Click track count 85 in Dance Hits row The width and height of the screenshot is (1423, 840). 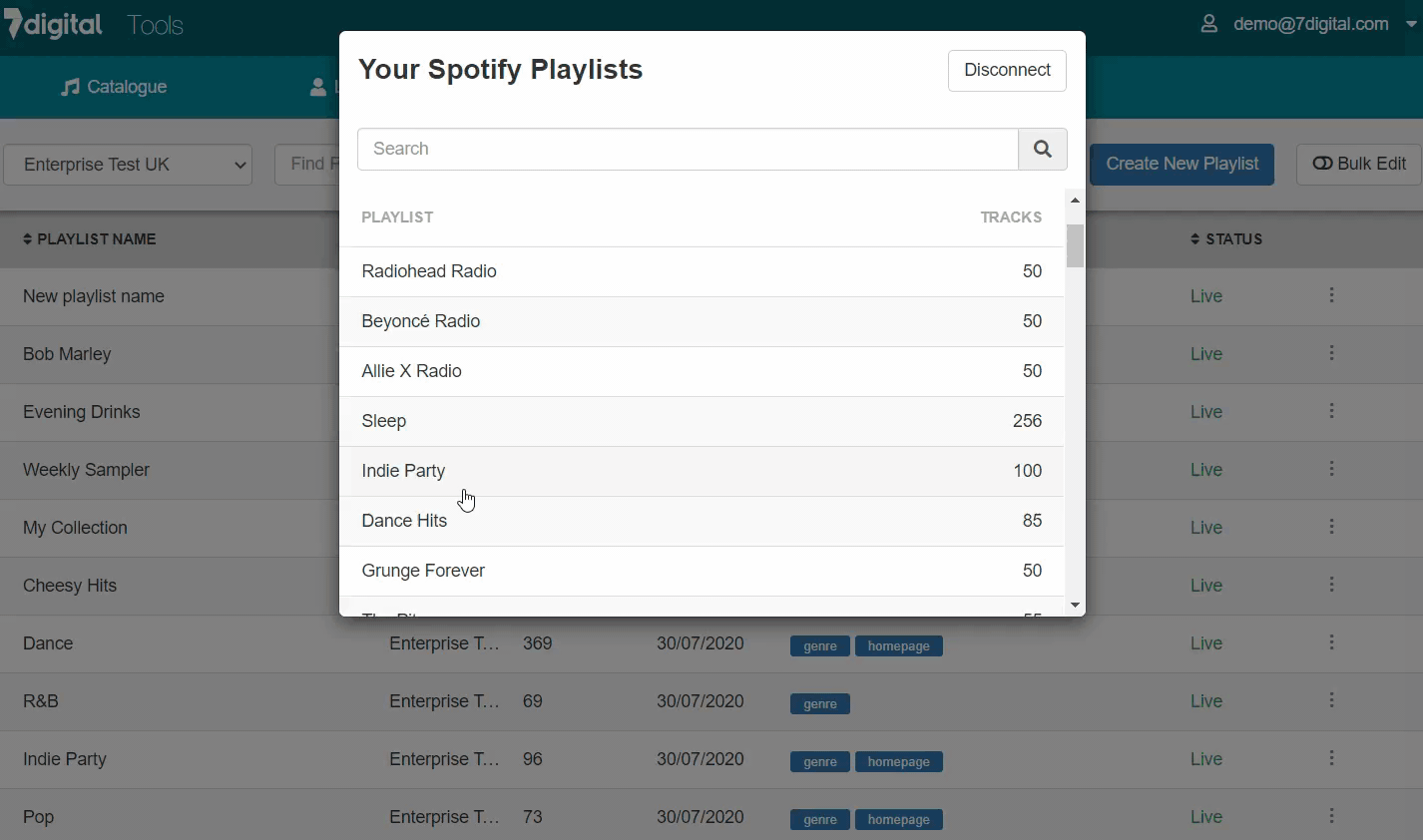tap(1032, 521)
